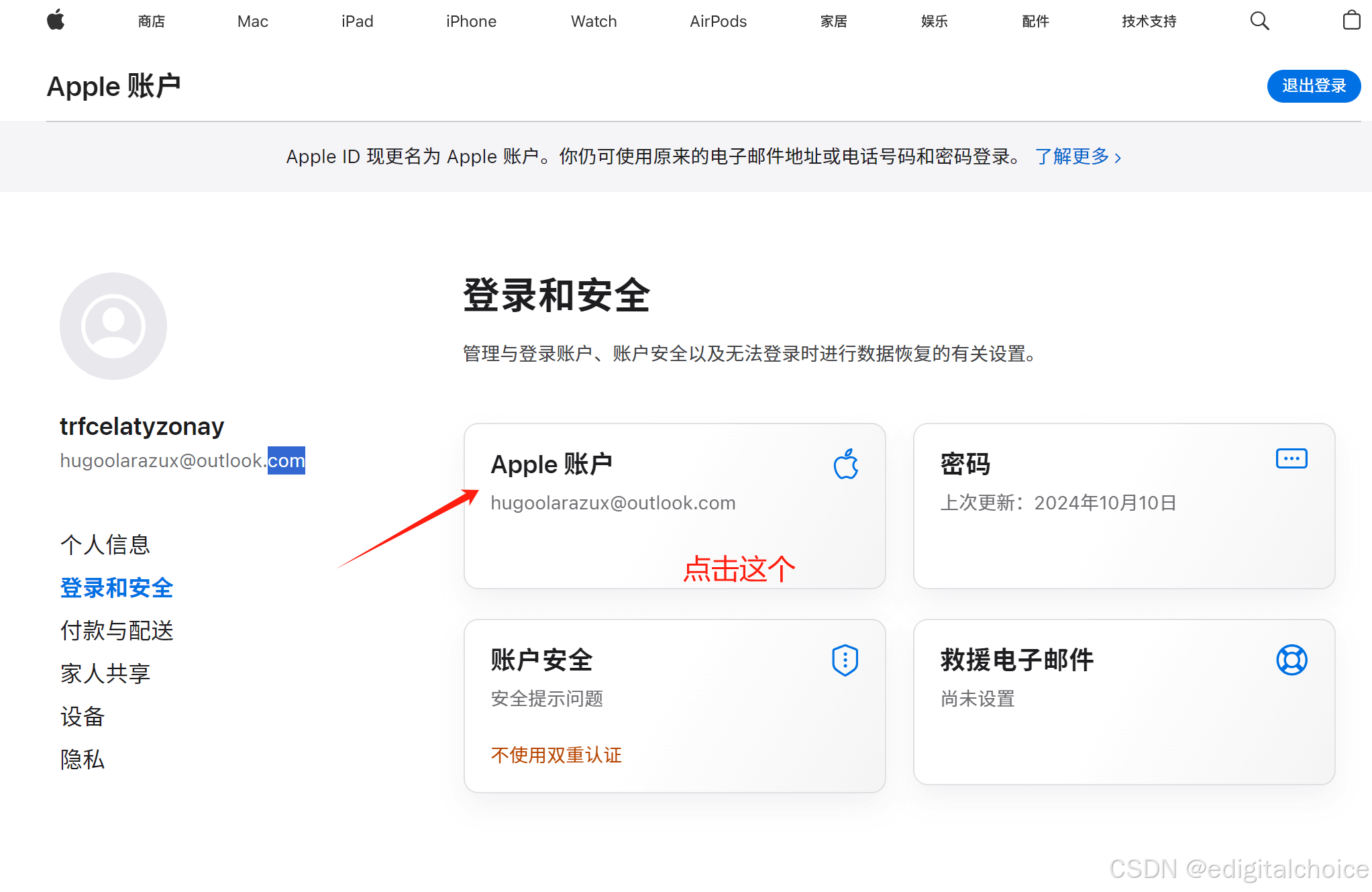Image resolution: width=1372 pixels, height=892 pixels.
Task: Click the 不使用双重认证 warning text
Action: [556, 755]
